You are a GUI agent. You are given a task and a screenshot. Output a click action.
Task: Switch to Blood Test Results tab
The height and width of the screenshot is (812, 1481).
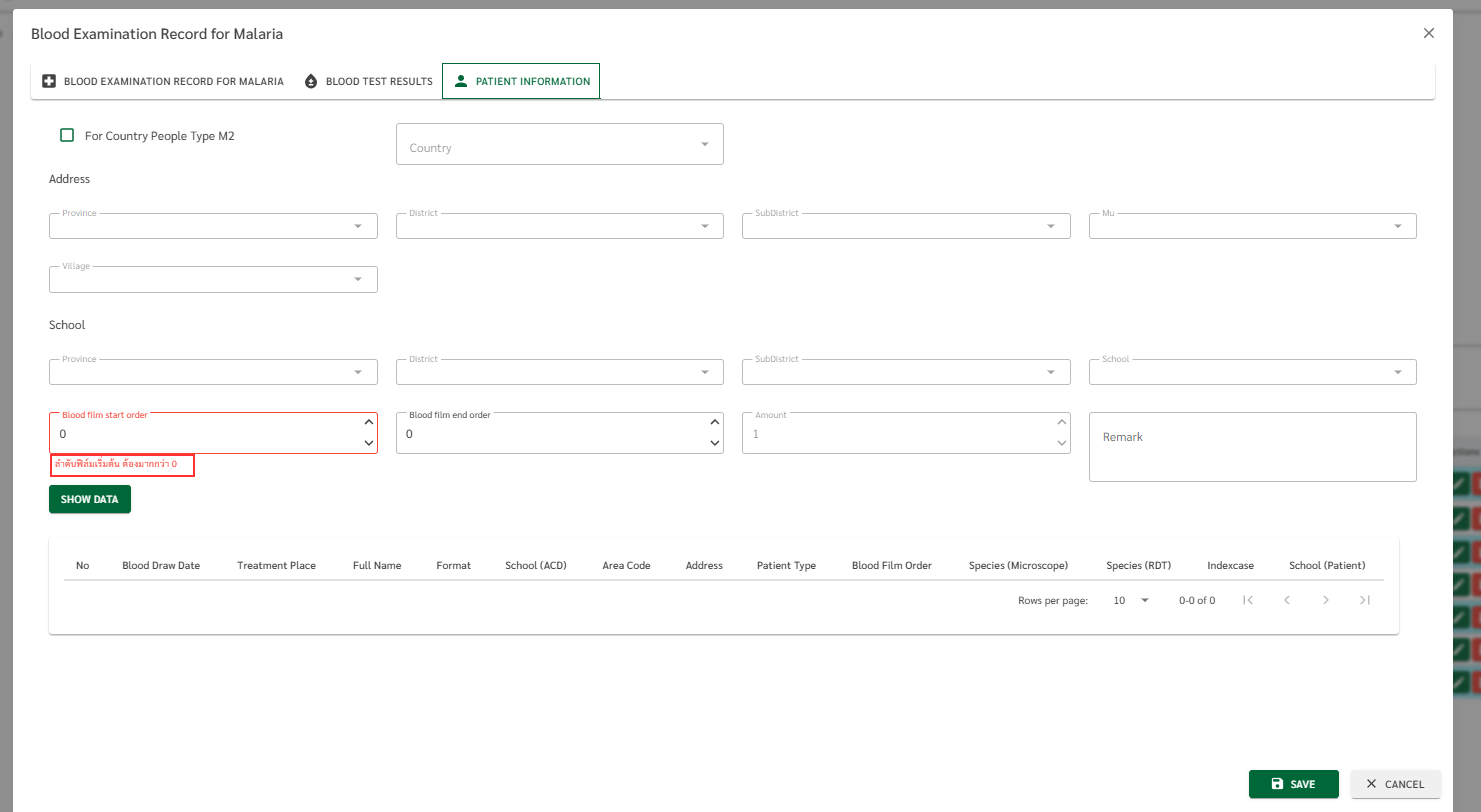click(368, 81)
